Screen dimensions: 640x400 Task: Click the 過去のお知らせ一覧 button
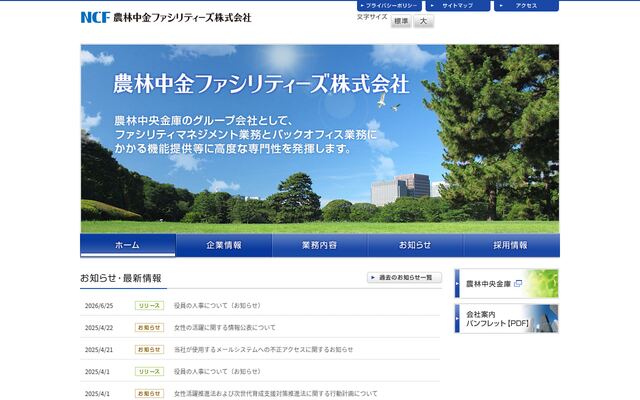pyautogui.click(x=404, y=278)
